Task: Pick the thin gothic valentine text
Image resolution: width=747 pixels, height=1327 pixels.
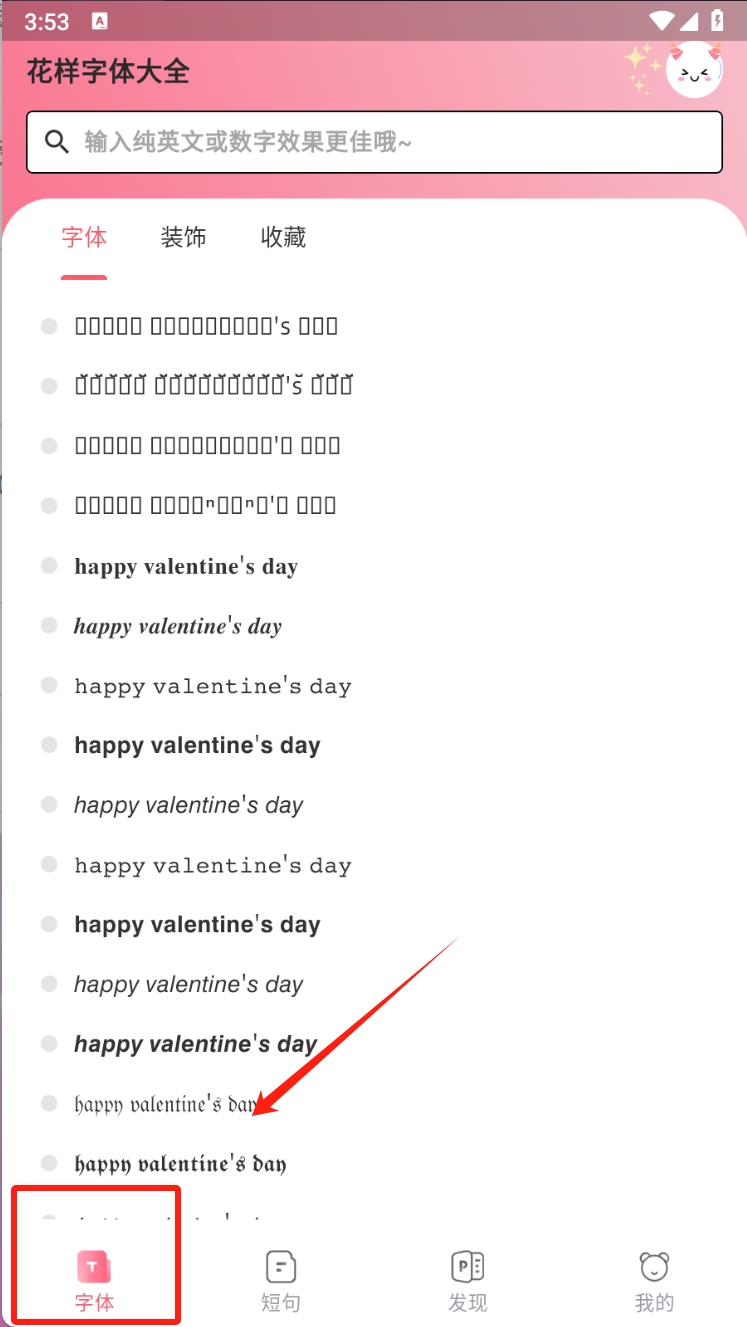Action: (166, 1105)
